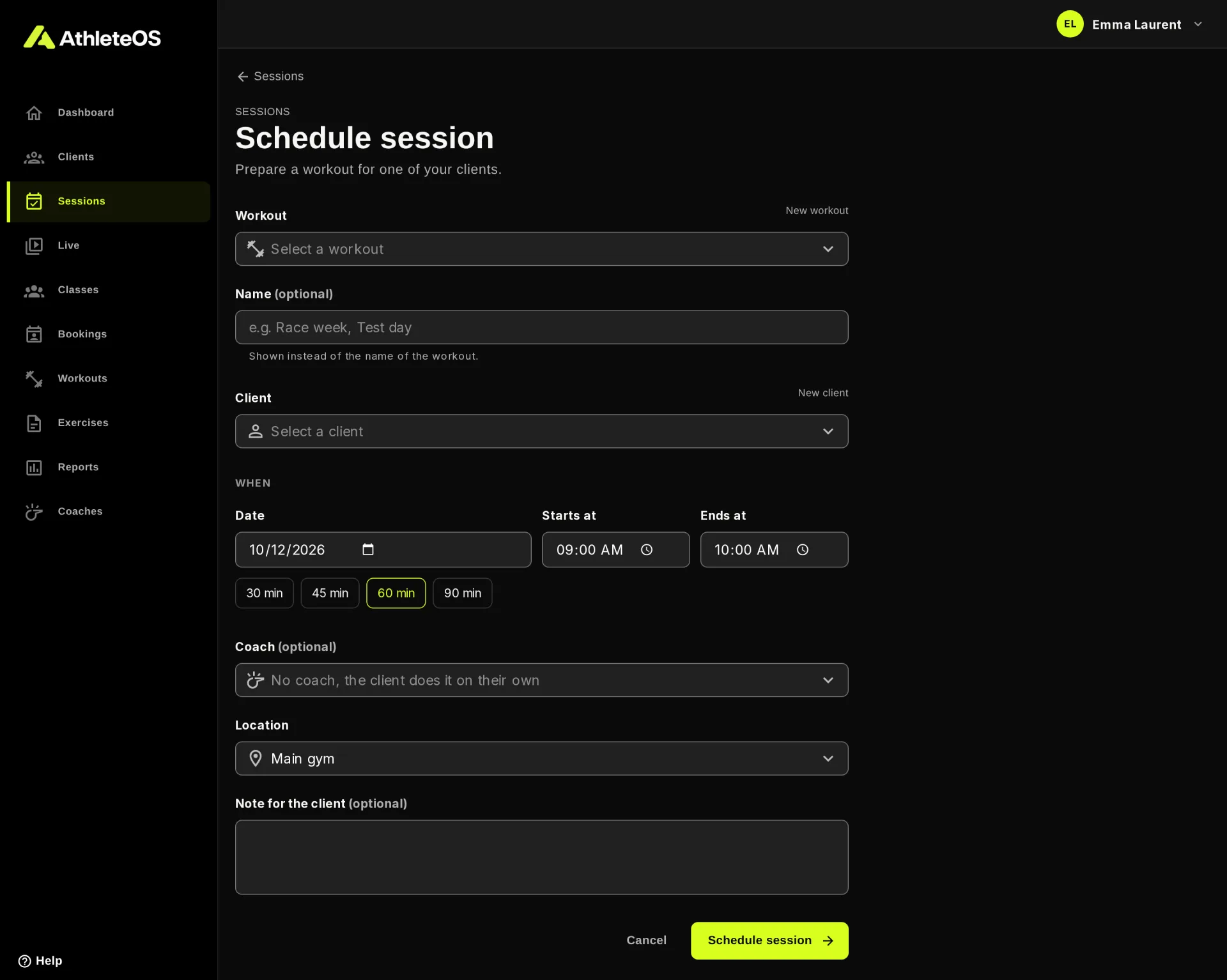Click the Note for the client textarea
Screen dimensions: 1227x980
(x=542, y=857)
